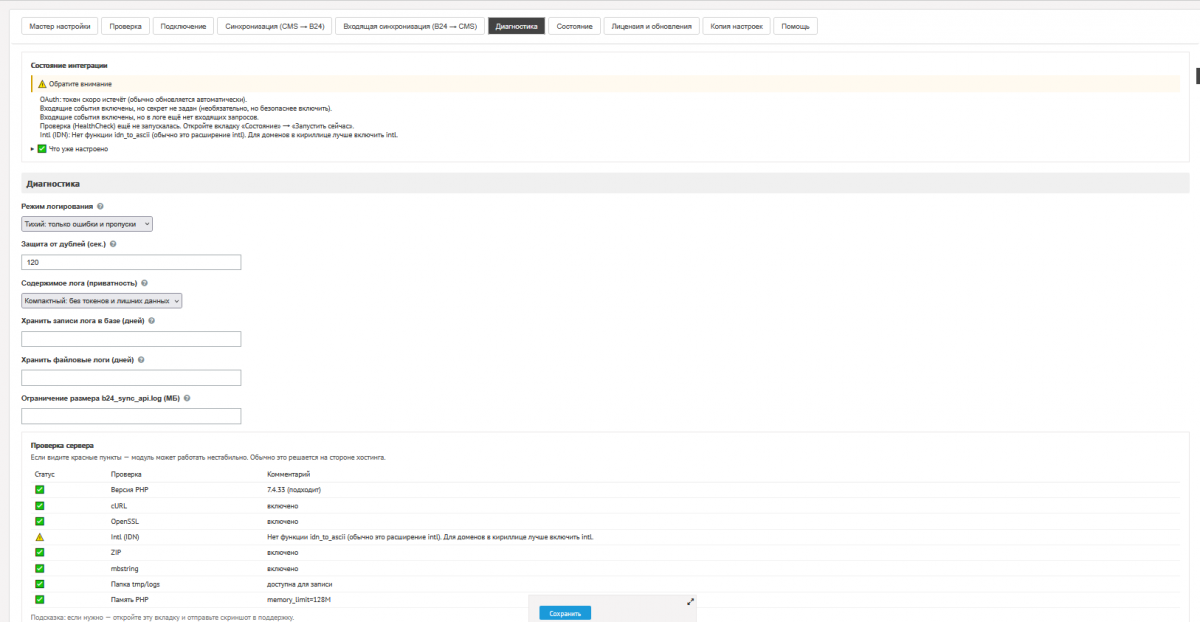
Task: Open the Лицензия и обновления tab
Action: click(x=650, y=26)
